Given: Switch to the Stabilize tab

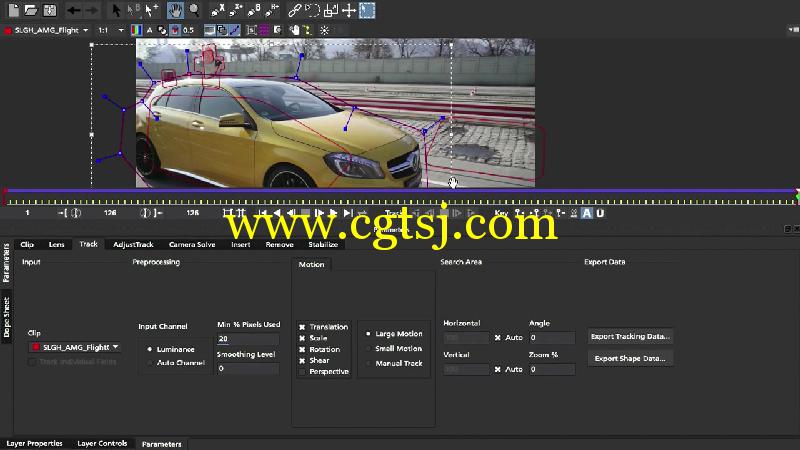Looking at the screenshot, I should pos(323,244).
